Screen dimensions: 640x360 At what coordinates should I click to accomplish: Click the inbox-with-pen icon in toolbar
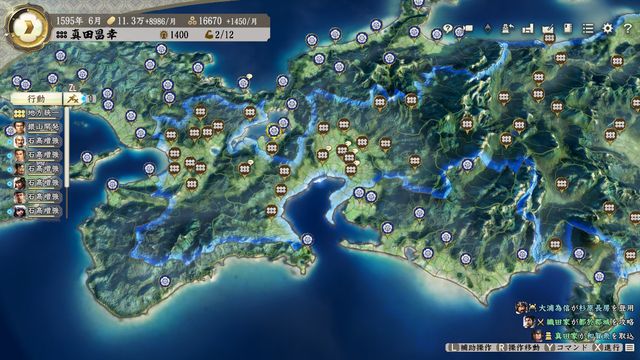pos(547,28)
